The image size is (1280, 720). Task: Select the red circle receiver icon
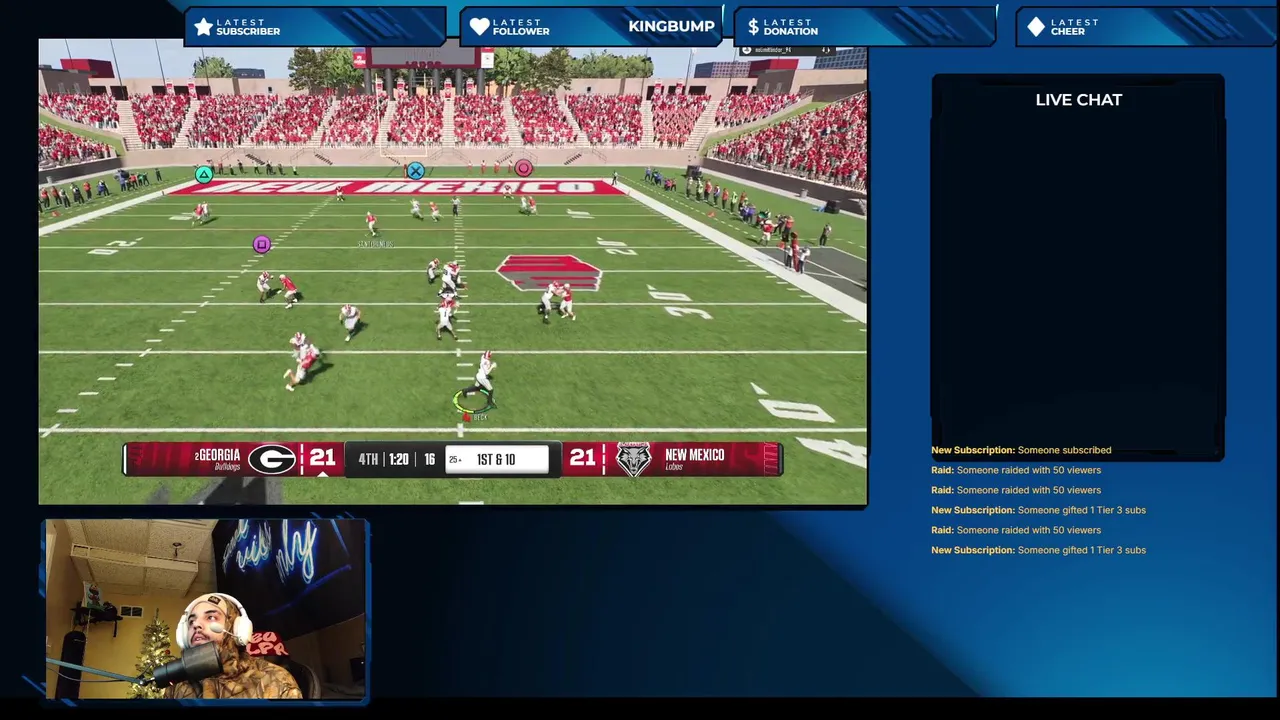[523, 168]
